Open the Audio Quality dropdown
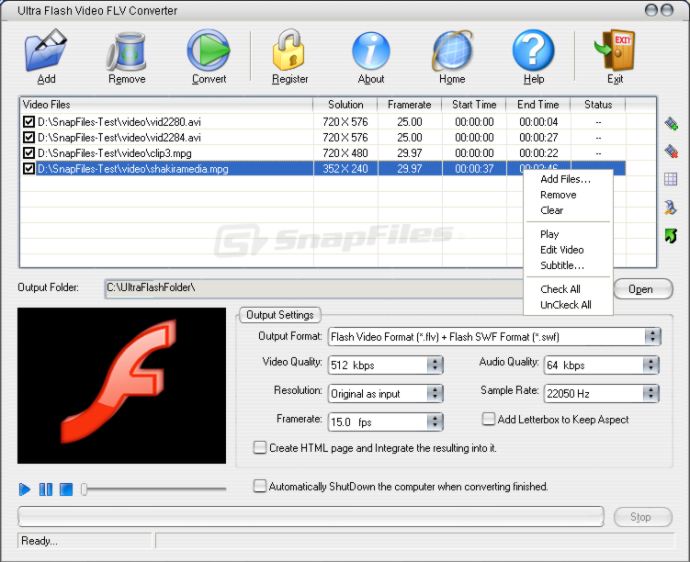This screenshot has height=562, width=690. click(651, 365)
